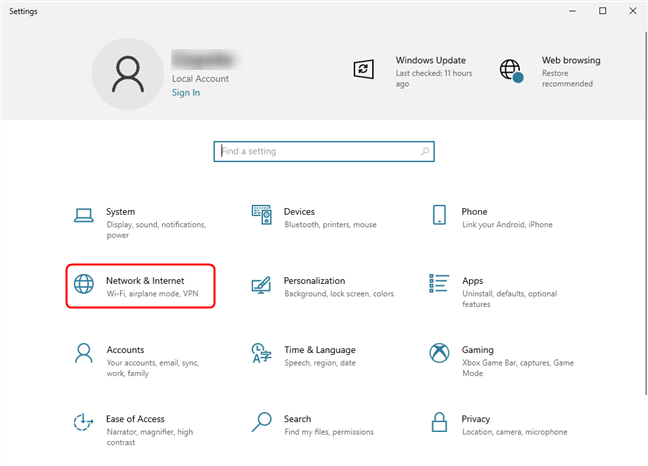Minimize the Settings window

pyautogui.click(x=572, y=11)
